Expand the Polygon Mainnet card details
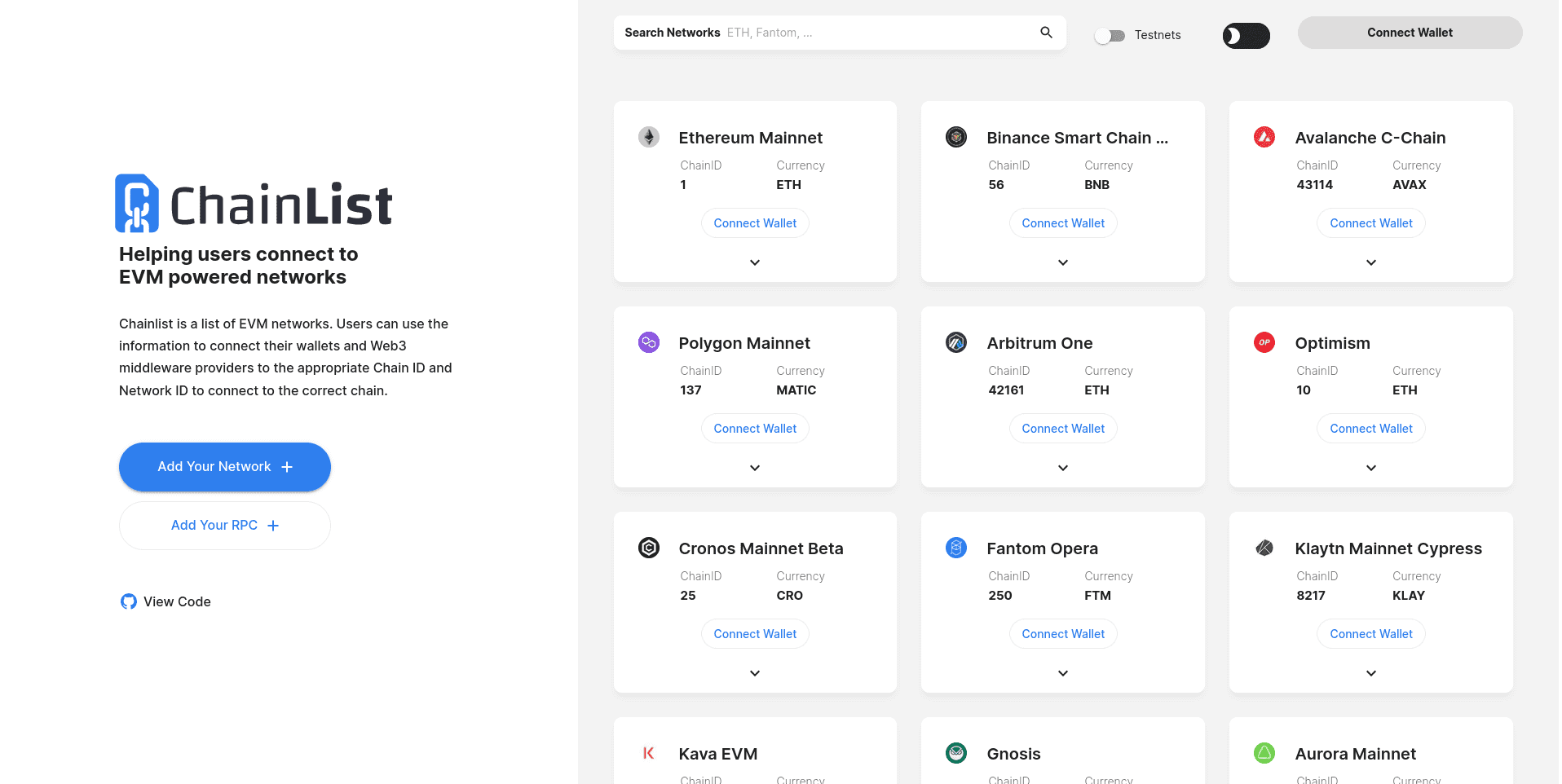This screenshot has width=1562, height=784. pyautogui.click(x=755, y=468)
